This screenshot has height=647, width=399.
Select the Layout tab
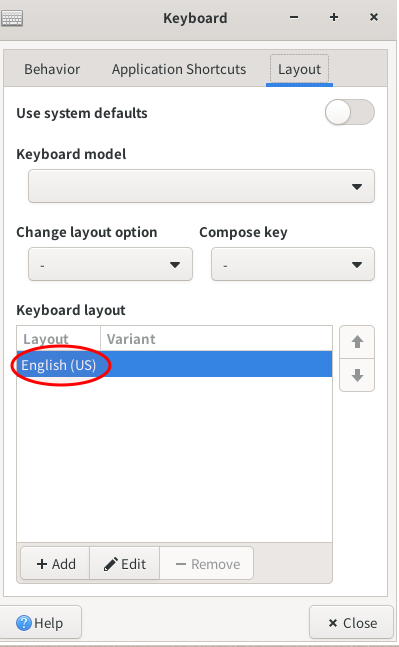[299, 69]
